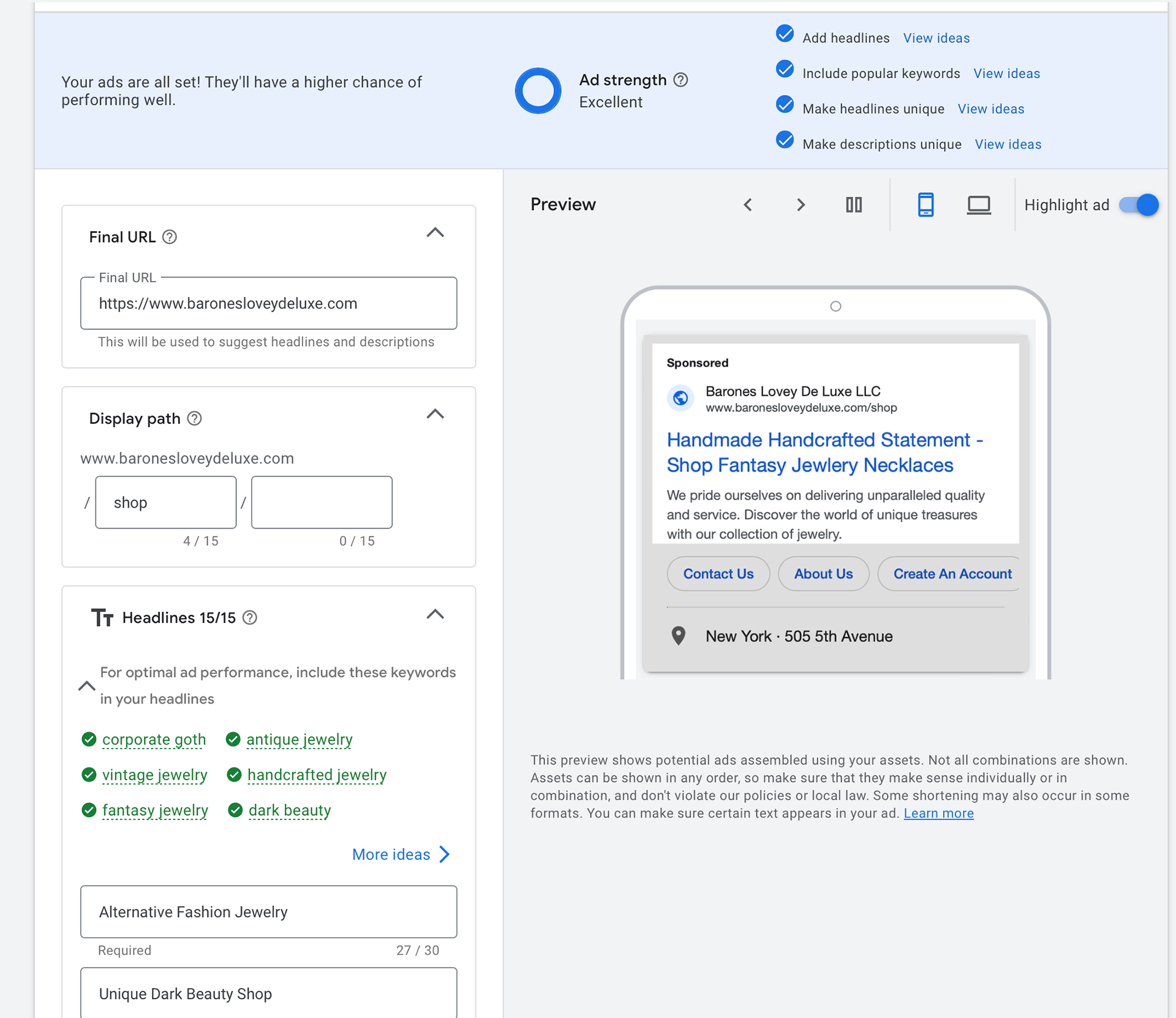
Task: Show the previous ad preview
Action: (x=747, y=205)
